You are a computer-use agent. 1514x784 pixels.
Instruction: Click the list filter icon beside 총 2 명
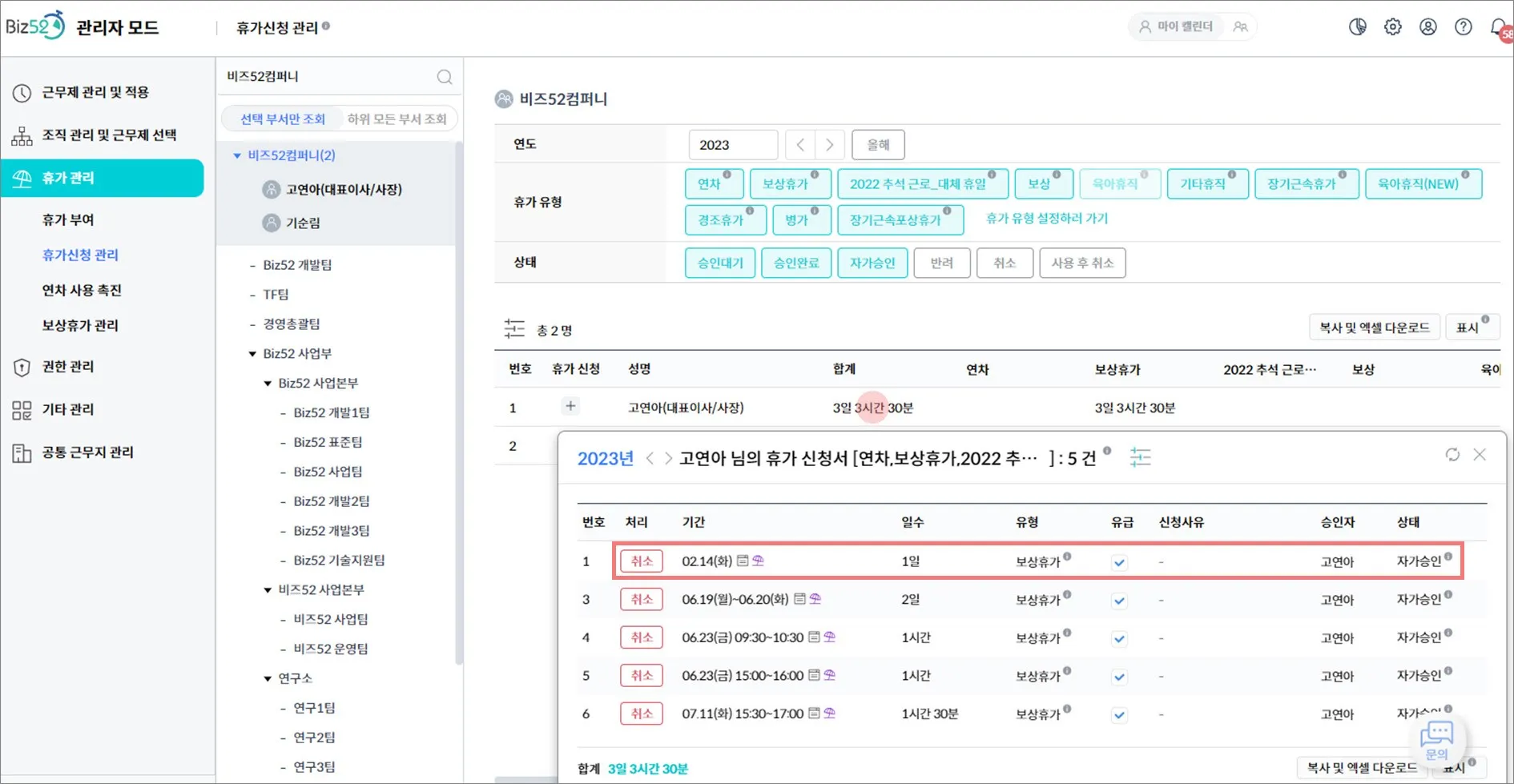tap(514, 328)
